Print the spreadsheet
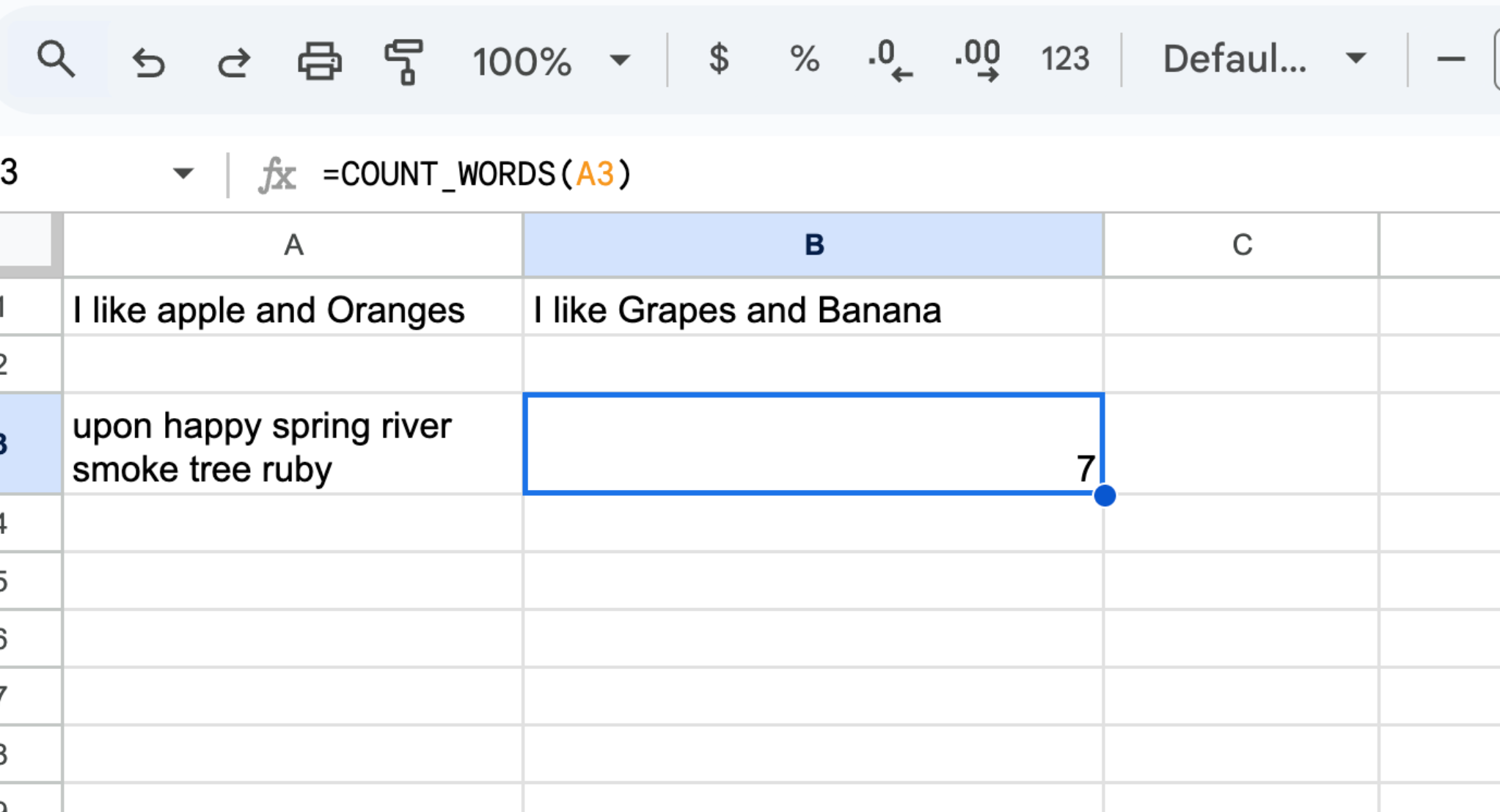The height and width of the screenshot is (812, 1500). click(x=319, y=61)
